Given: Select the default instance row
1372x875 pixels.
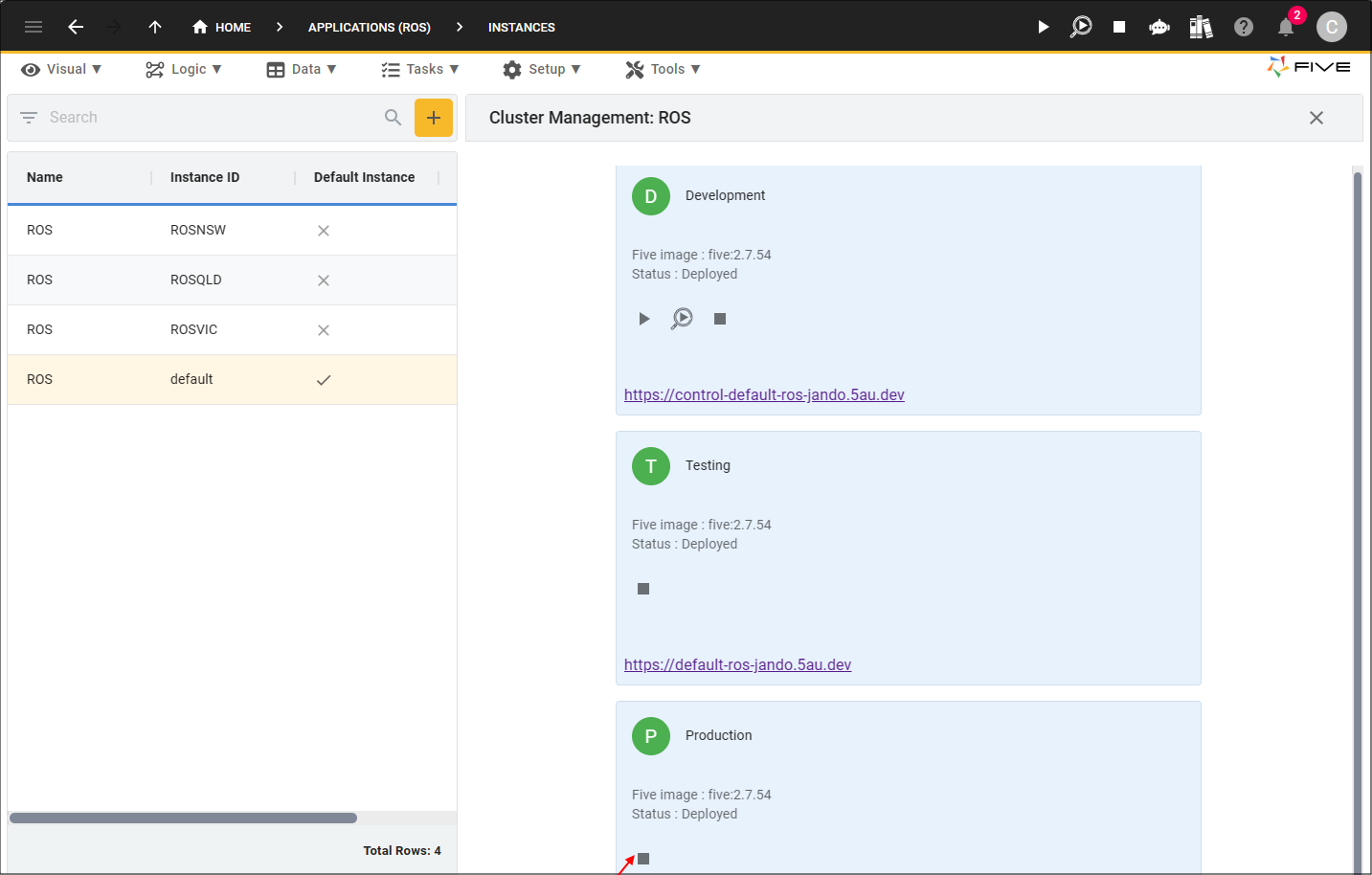Looking at the screenshot, I should coord(232,380).
